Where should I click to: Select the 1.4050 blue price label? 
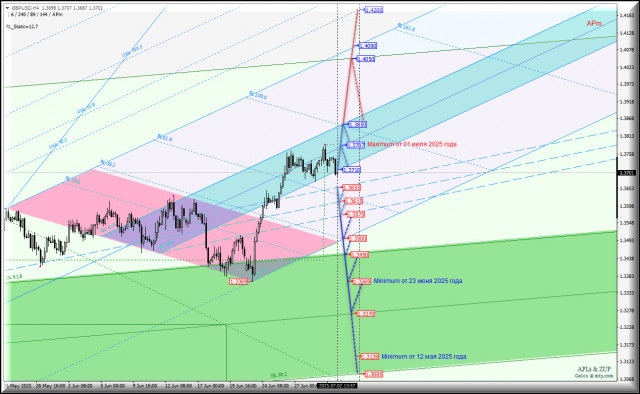point(365,59)
